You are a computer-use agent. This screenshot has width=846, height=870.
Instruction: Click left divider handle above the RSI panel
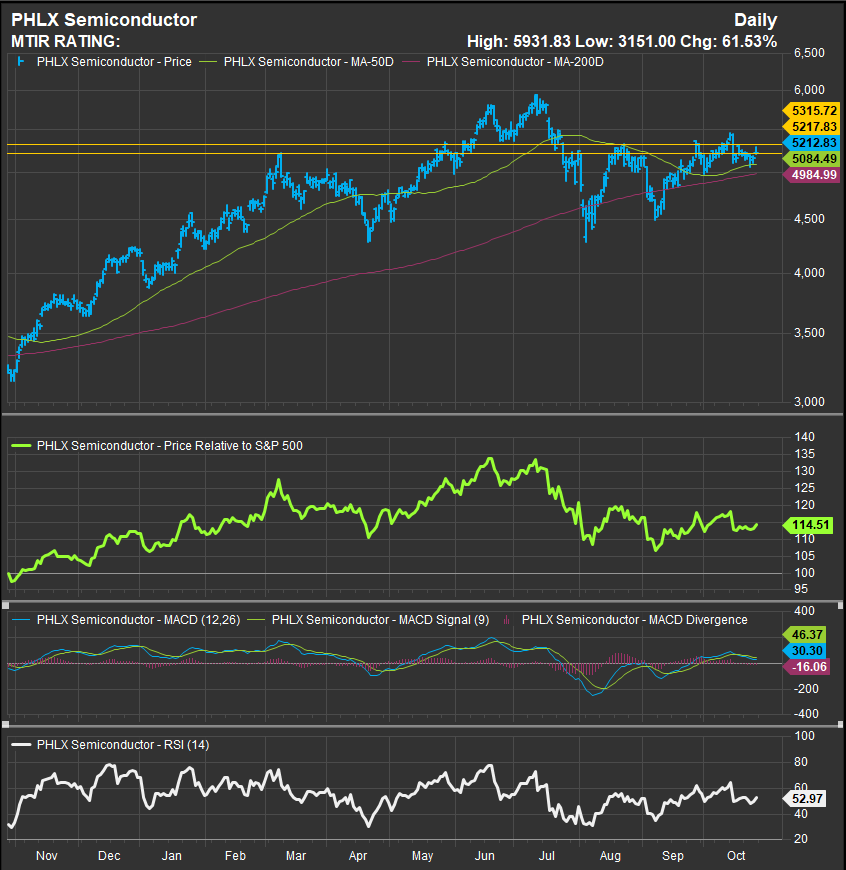coord(6,725)
